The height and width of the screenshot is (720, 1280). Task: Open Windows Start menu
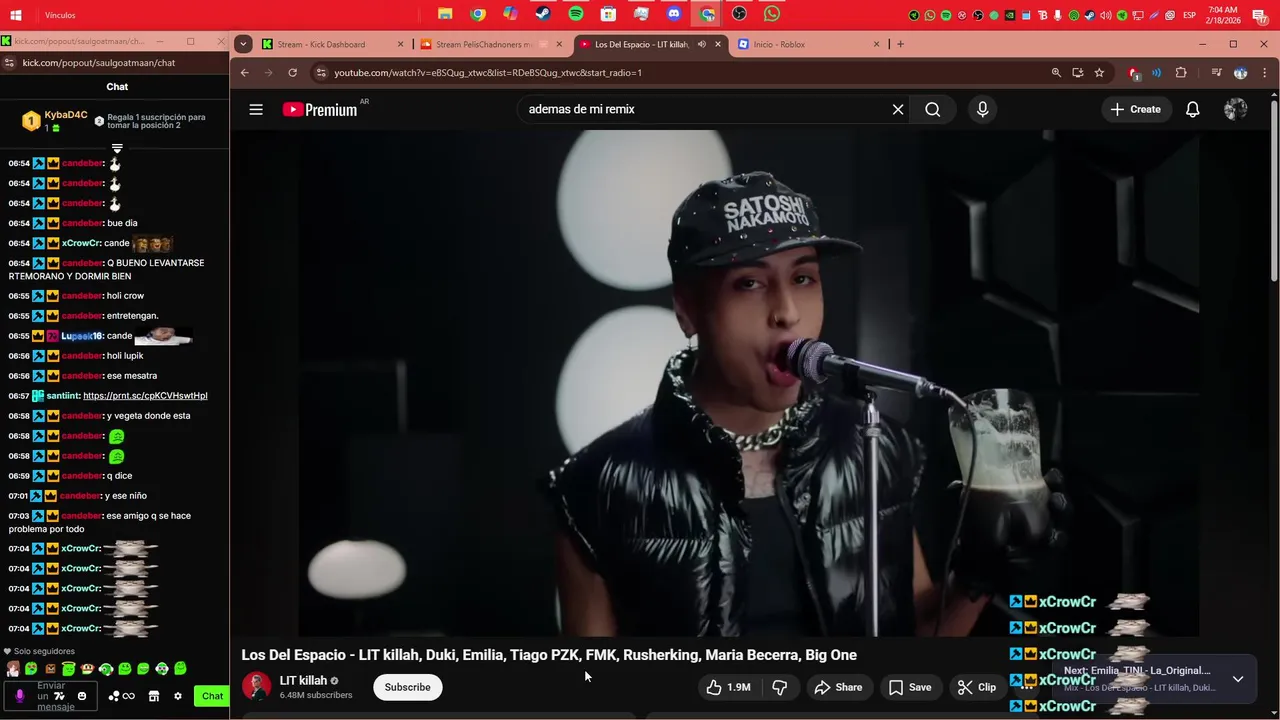(x=16, y=15)
